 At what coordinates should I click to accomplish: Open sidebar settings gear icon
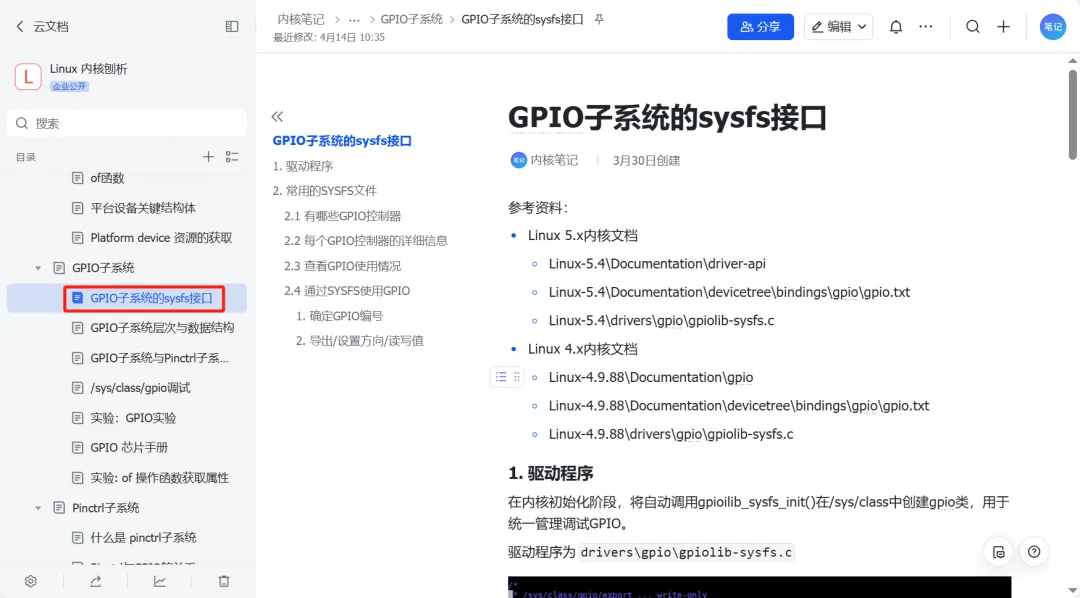(x=31, y=581)
